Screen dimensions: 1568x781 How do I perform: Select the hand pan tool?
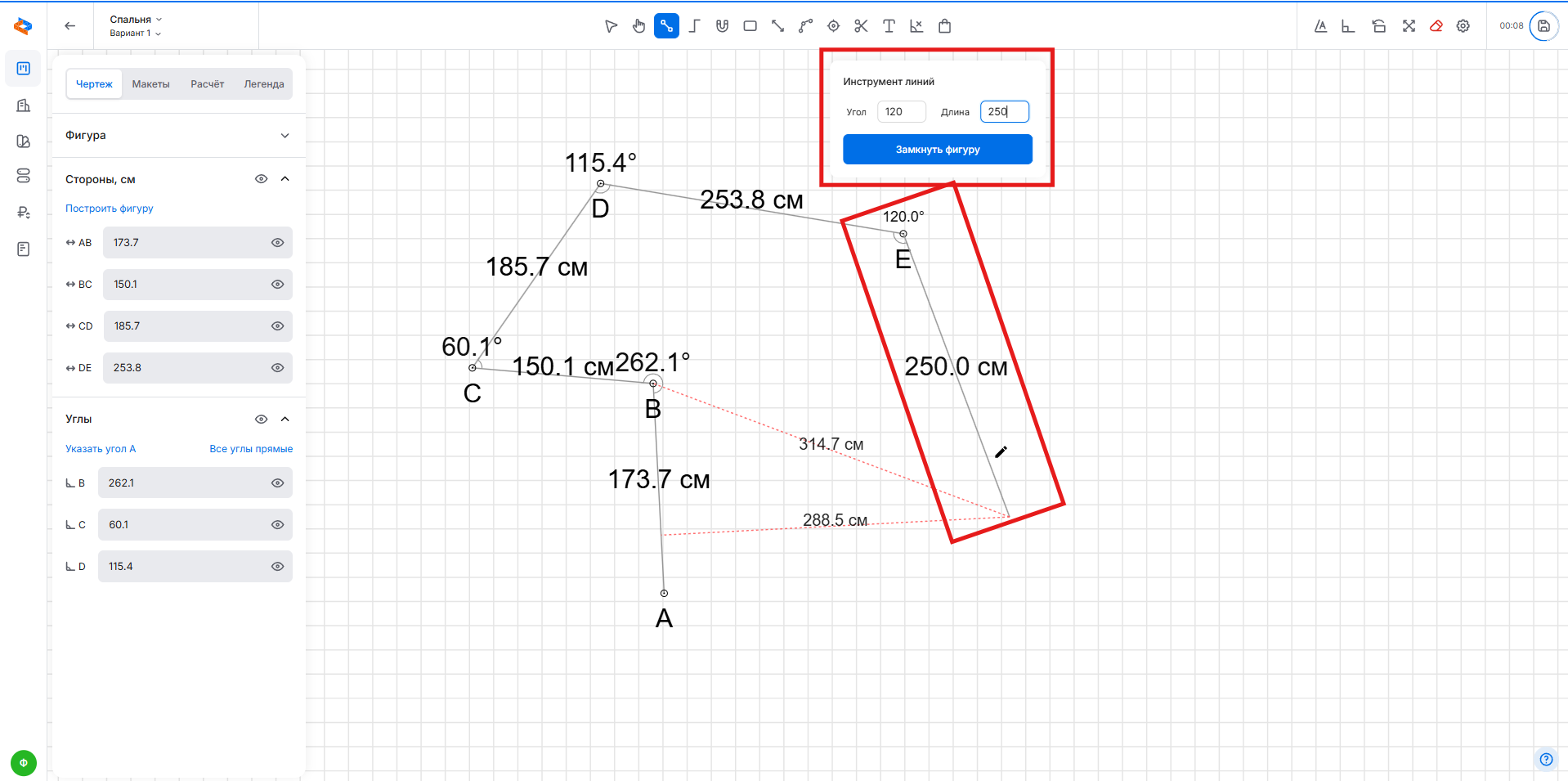coord(638,26)
